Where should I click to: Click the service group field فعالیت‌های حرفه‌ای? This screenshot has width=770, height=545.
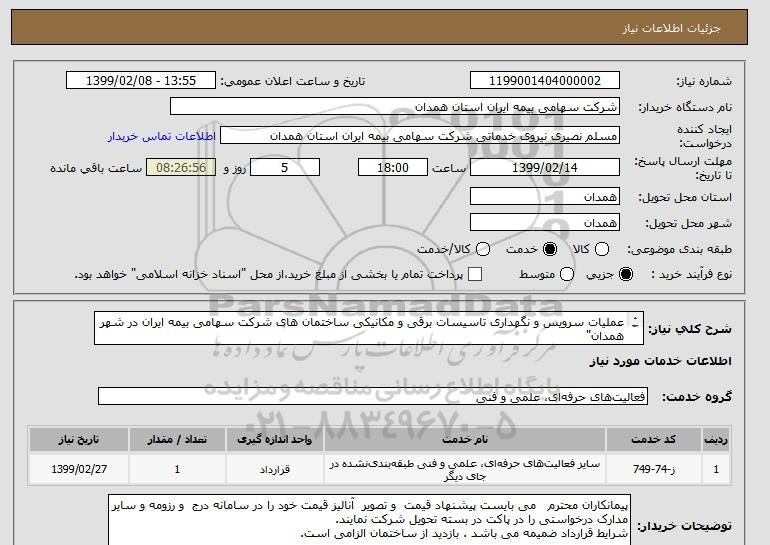pyautogui.click(x=373, y=396)
